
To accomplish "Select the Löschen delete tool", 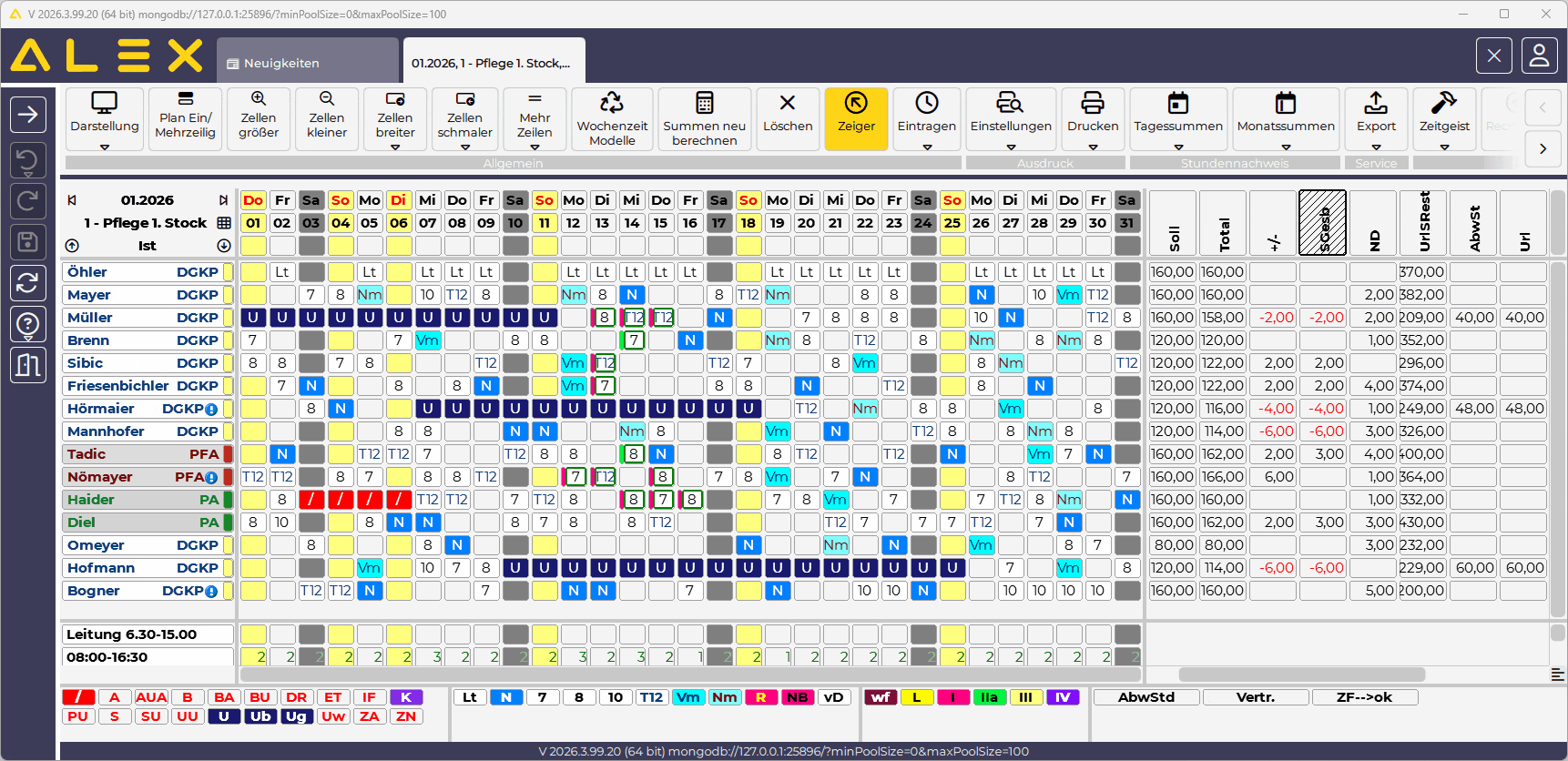I will click(x=788, y=113).
